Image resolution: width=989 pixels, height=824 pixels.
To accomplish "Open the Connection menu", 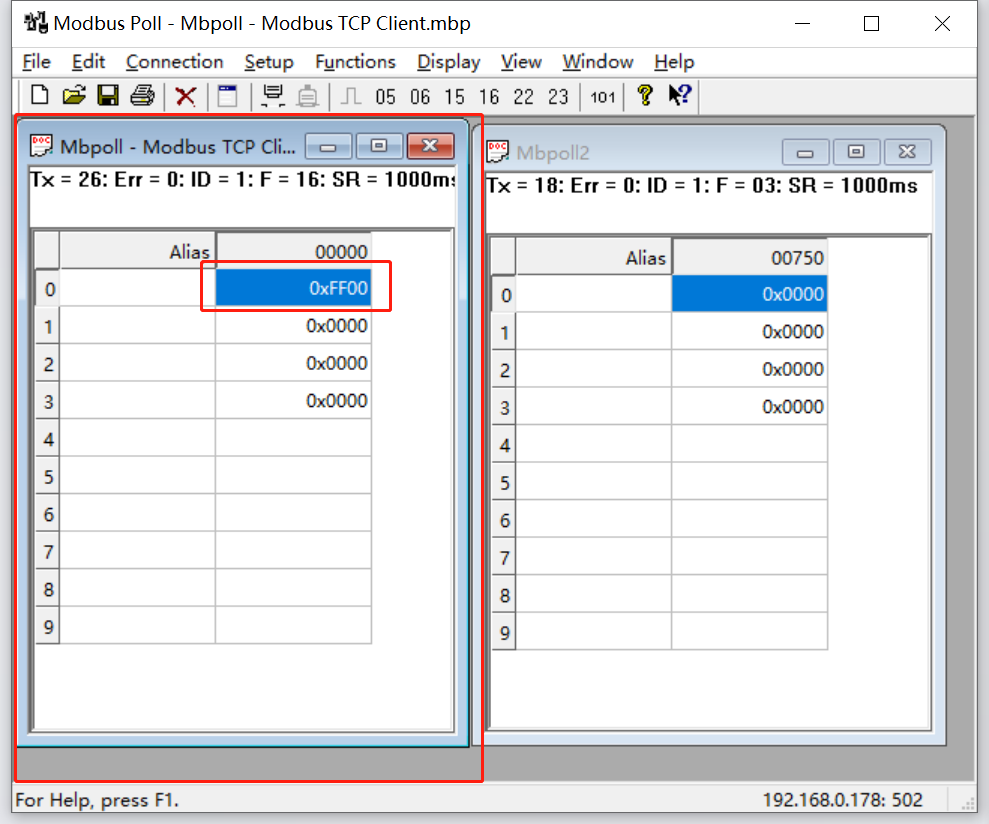I will point(174,62).
